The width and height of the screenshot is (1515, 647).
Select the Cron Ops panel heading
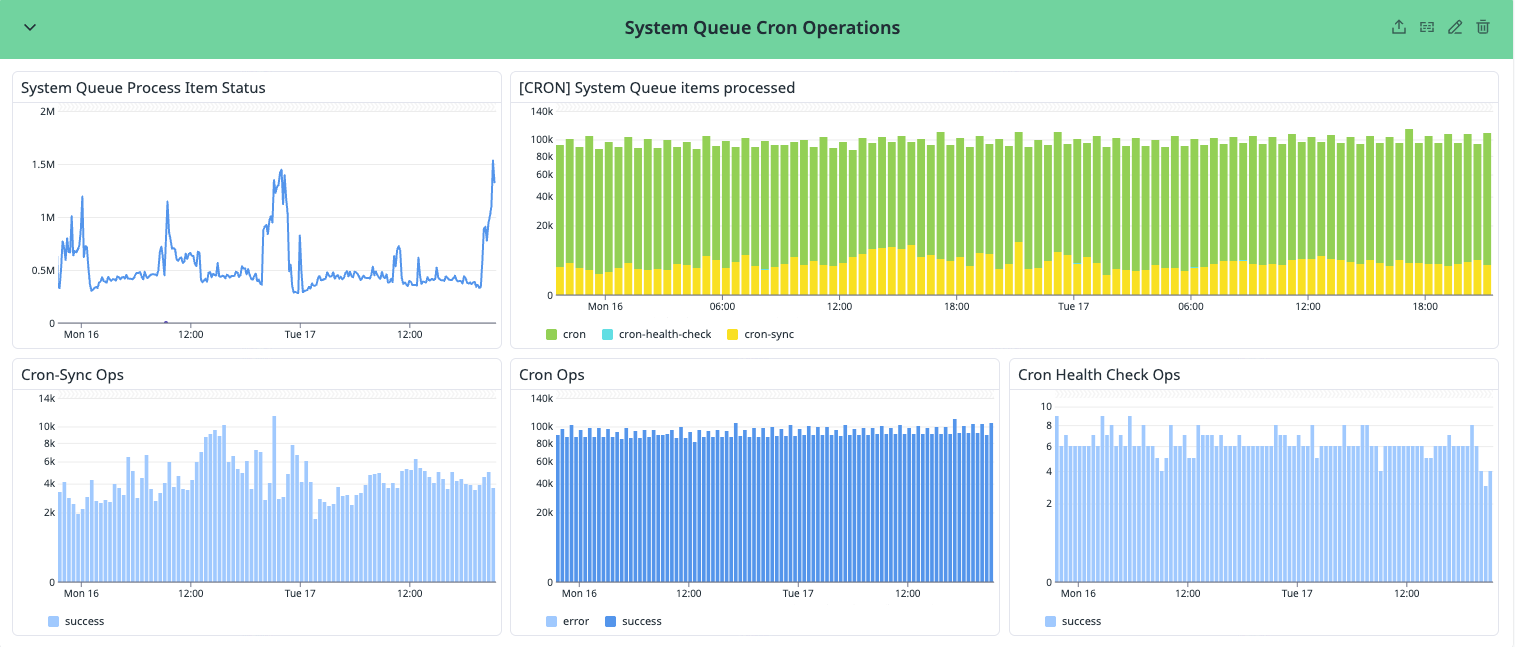point(551,374)
